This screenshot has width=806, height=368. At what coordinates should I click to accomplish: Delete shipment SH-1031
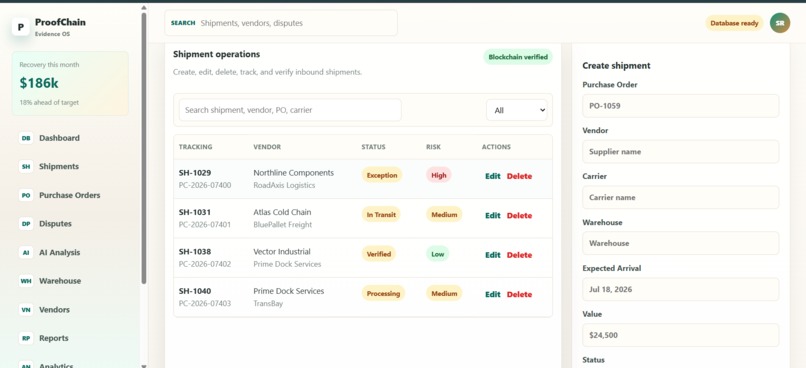(519, 215)
